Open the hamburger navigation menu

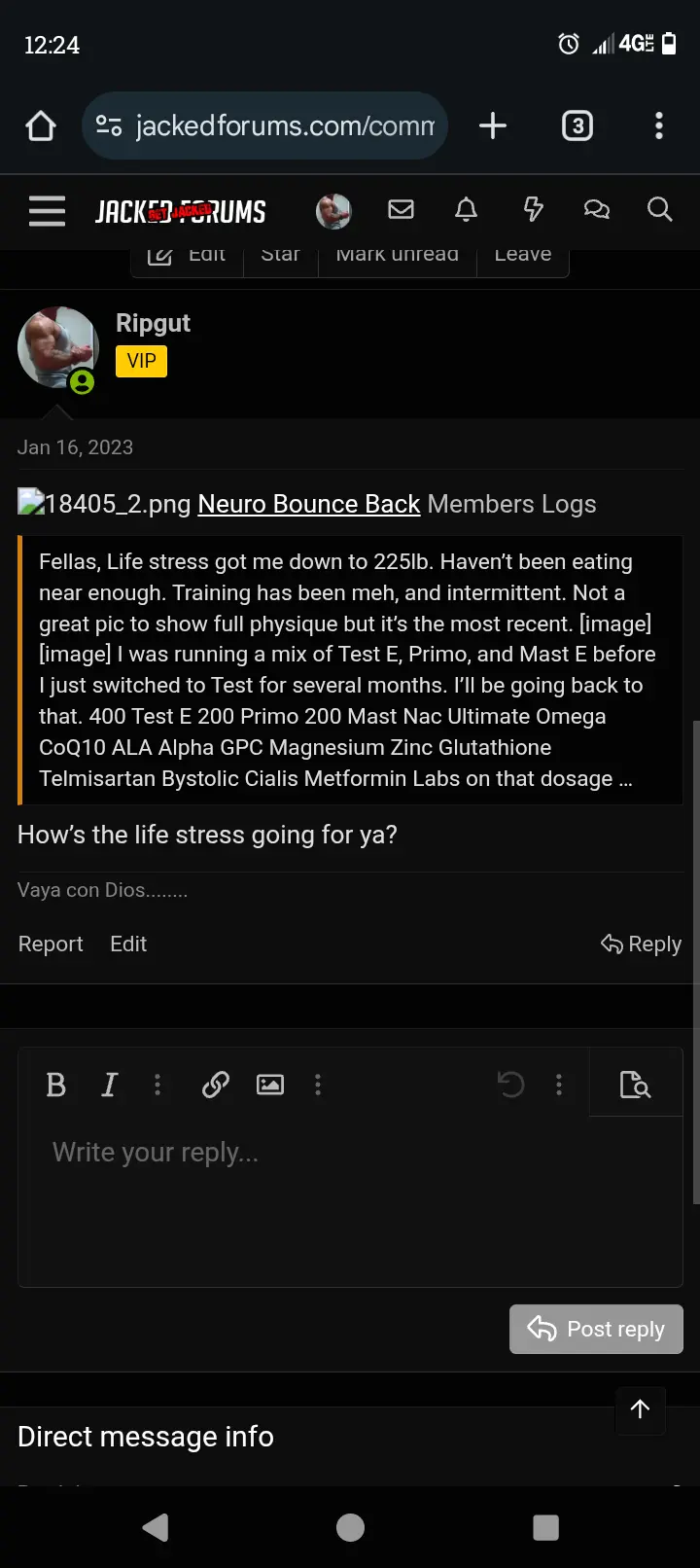tap(47, 211)
